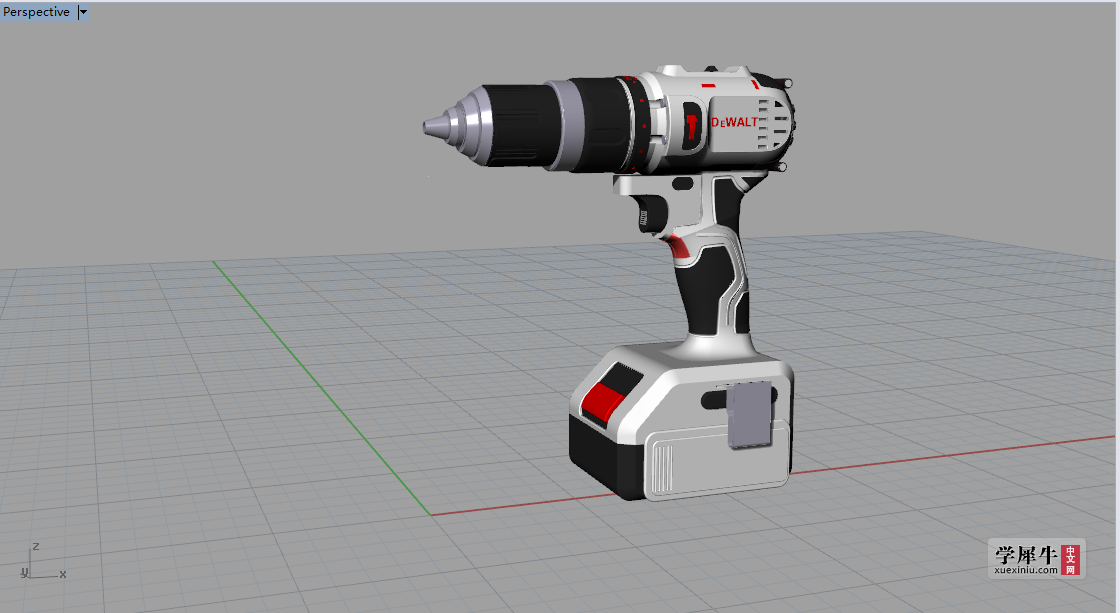This screenshot has height=613, width=1120.
Task: Open the Perspective viewport dropdown arrow
Action: click(83, 12)
